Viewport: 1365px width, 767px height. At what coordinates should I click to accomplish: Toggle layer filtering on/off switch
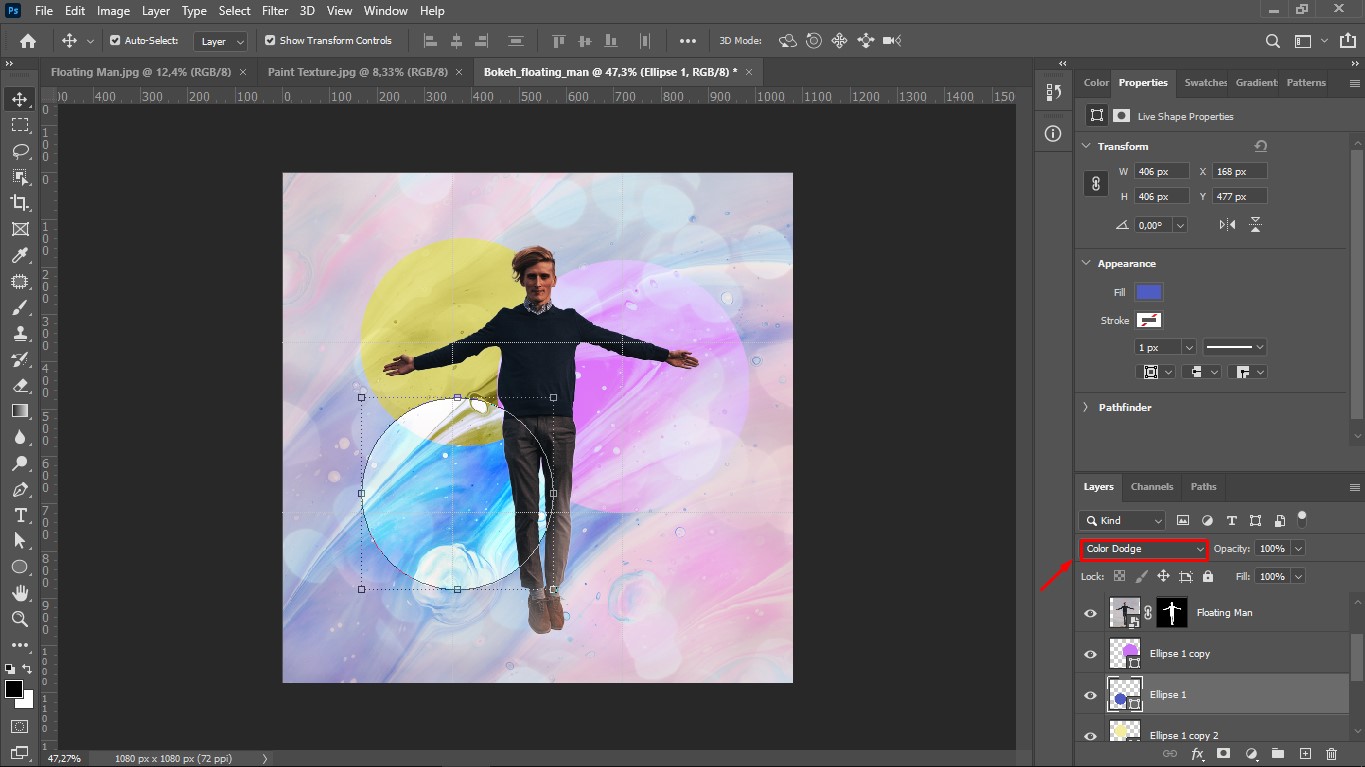pyautogui.click(x=1301, y=518)
